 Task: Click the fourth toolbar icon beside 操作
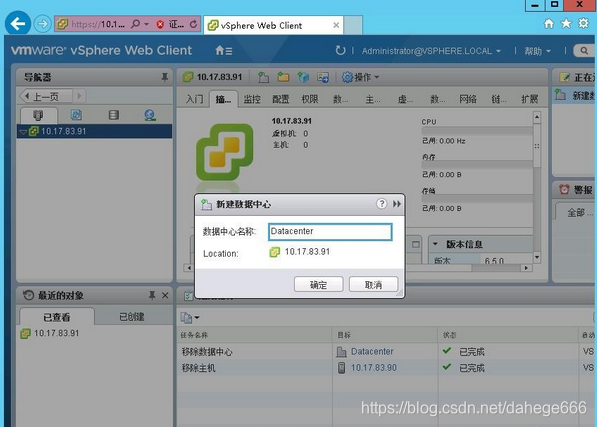[323, 77]
